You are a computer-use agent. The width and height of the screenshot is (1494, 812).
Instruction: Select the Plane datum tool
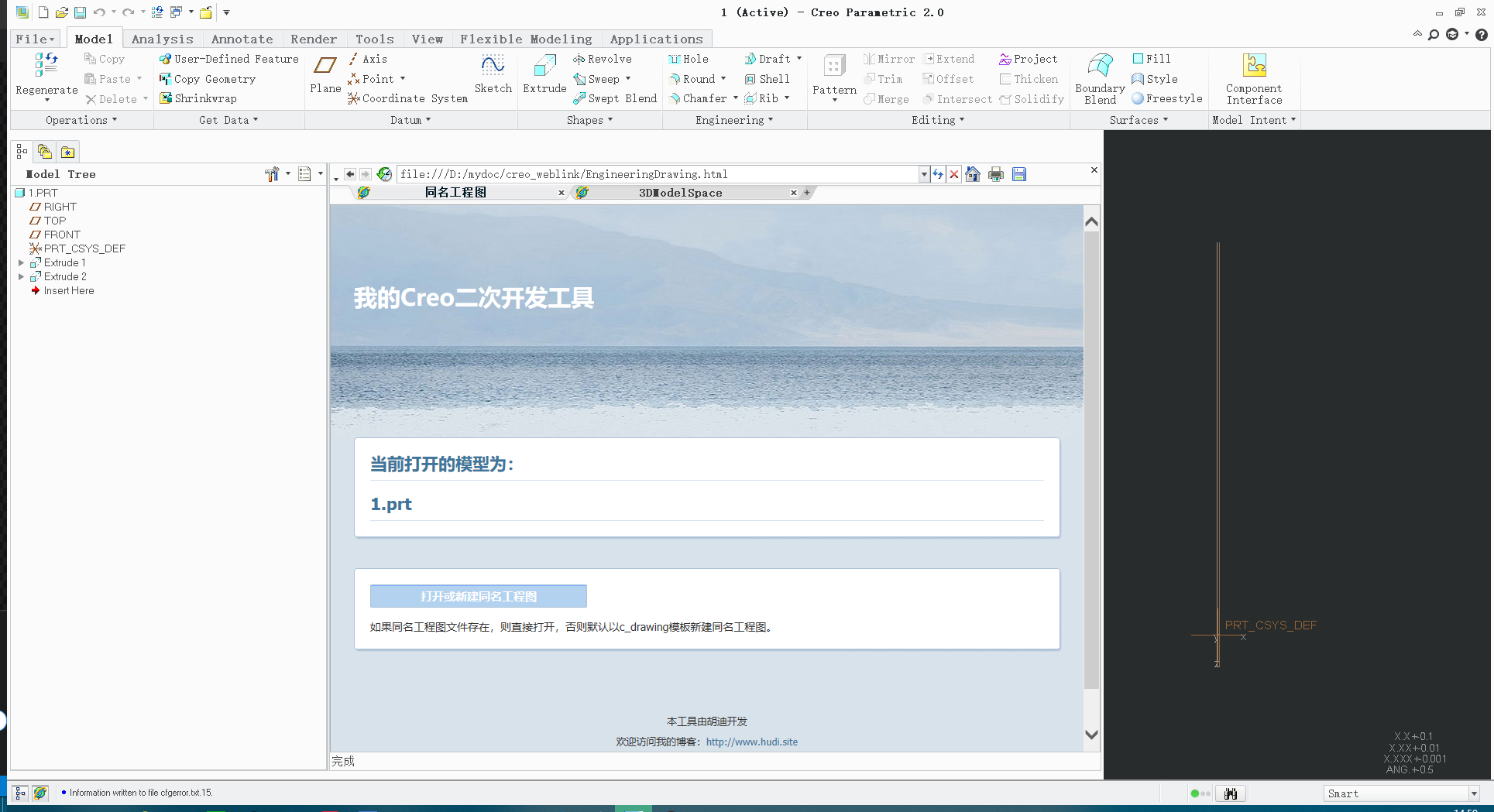325,74
